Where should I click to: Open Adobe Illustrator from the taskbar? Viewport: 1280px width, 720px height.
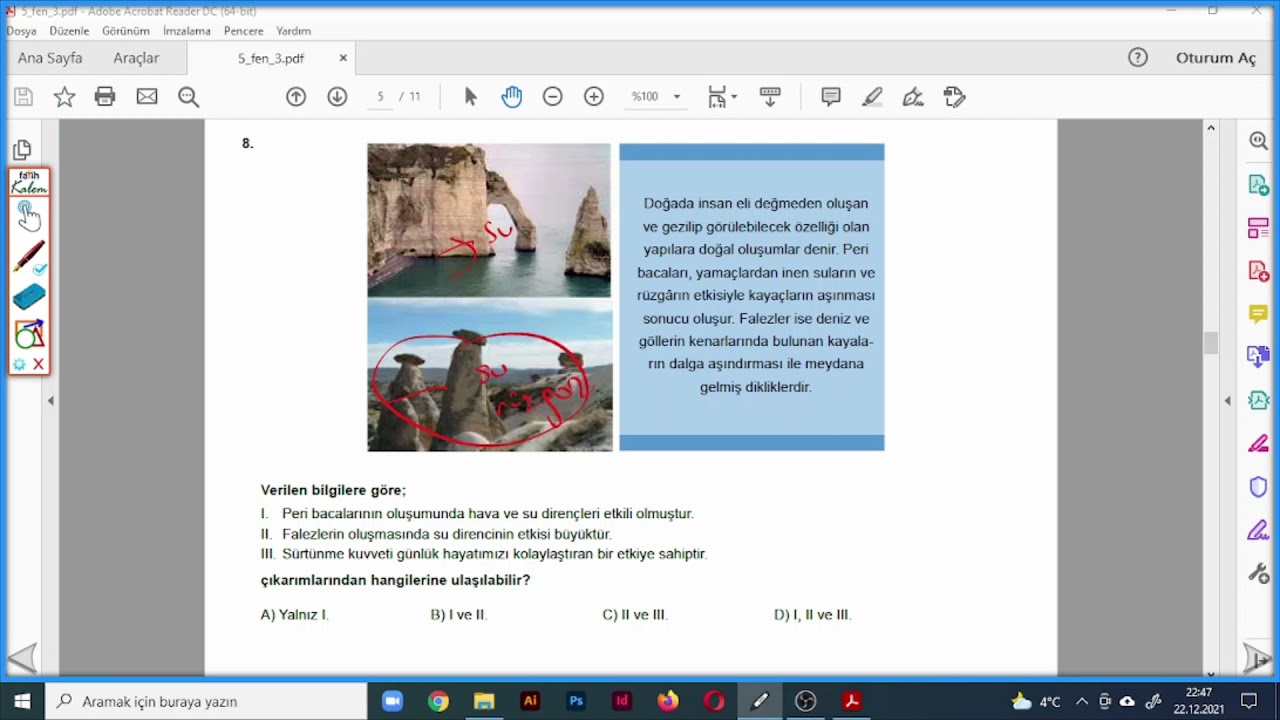530,701
